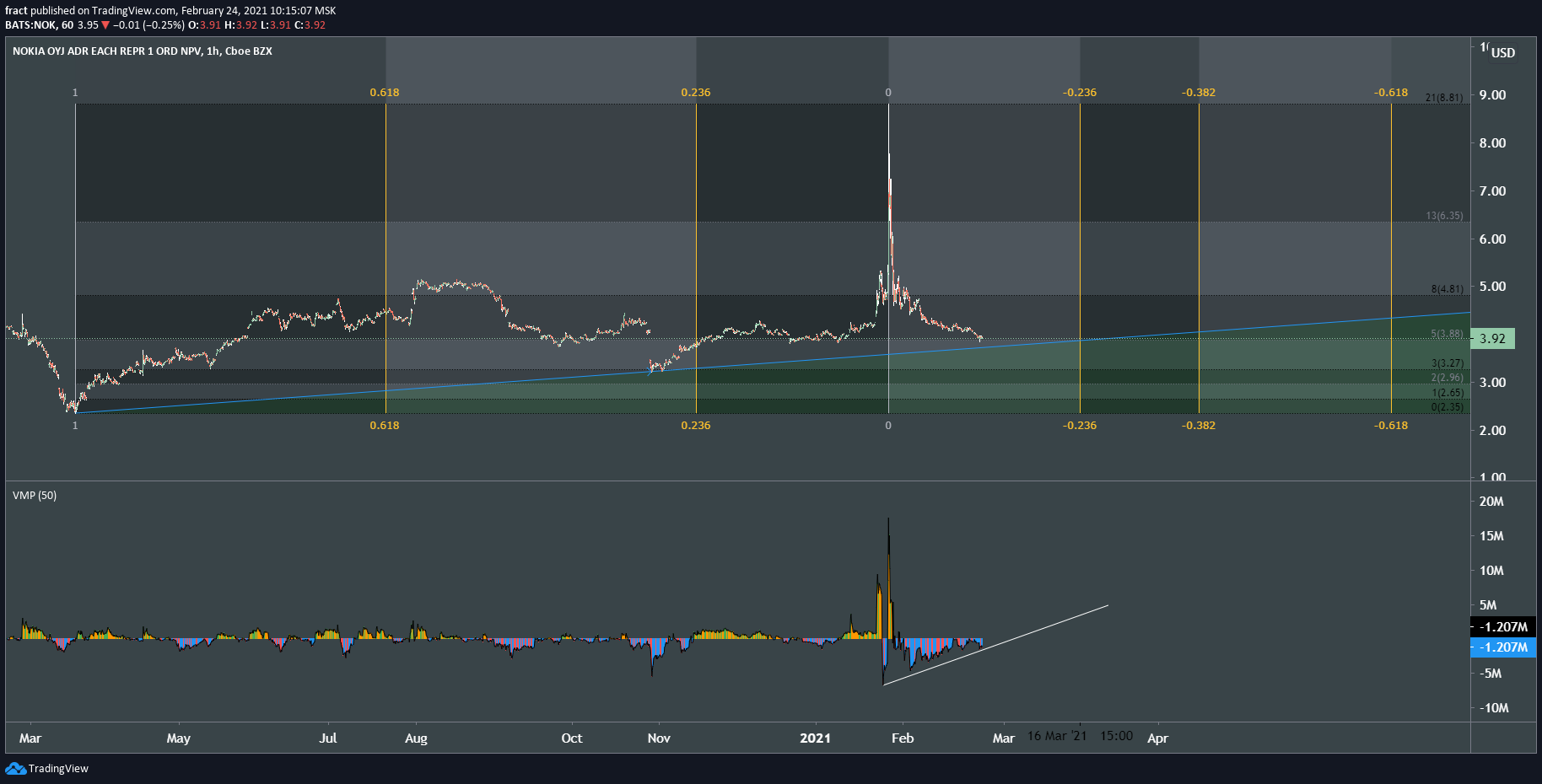Click the USD currency label
The image size is (1542, 784).
pos(1502,52)
